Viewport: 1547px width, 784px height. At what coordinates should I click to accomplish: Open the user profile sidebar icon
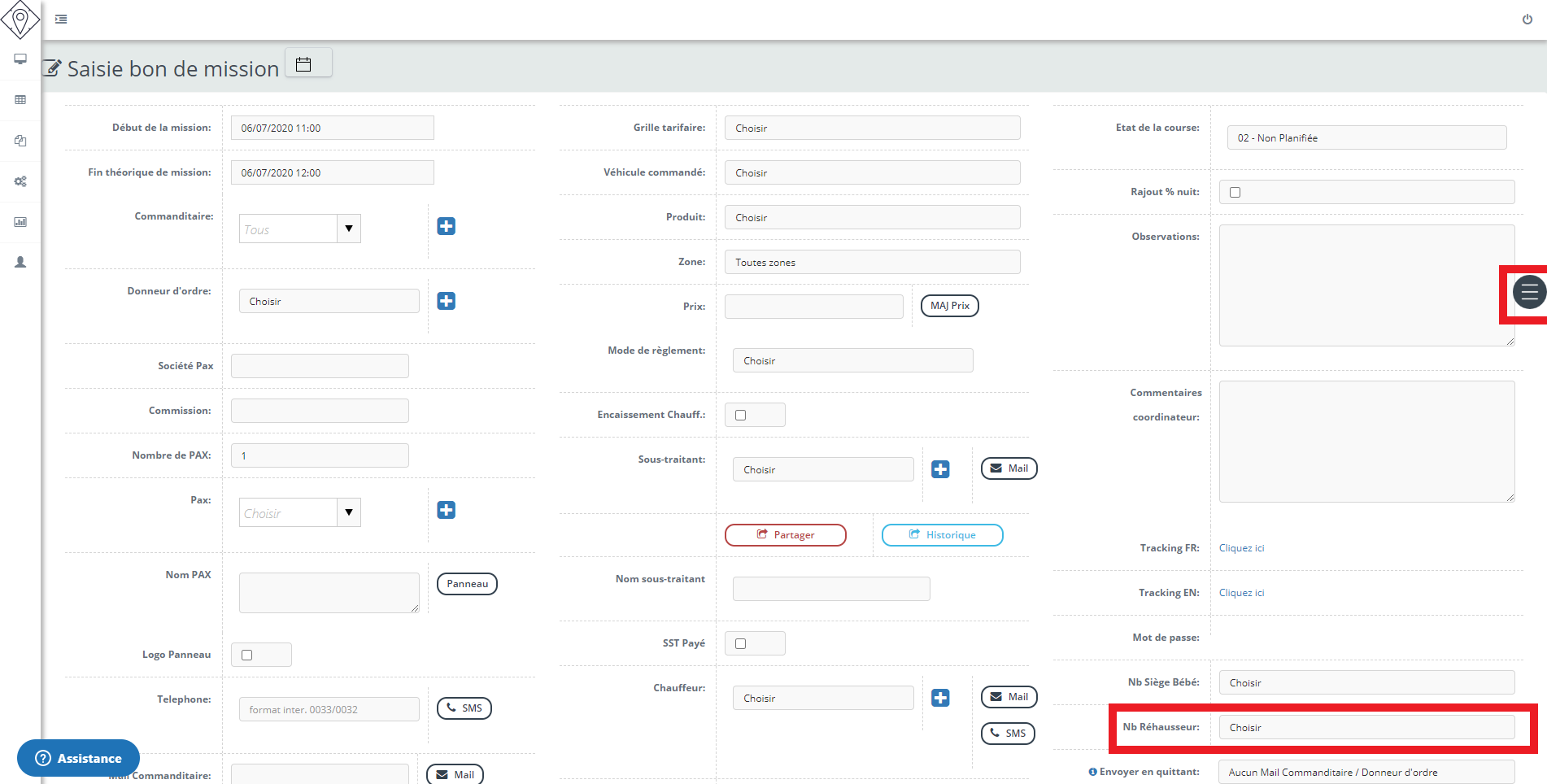pyautogui.click(x=20, y=262)
